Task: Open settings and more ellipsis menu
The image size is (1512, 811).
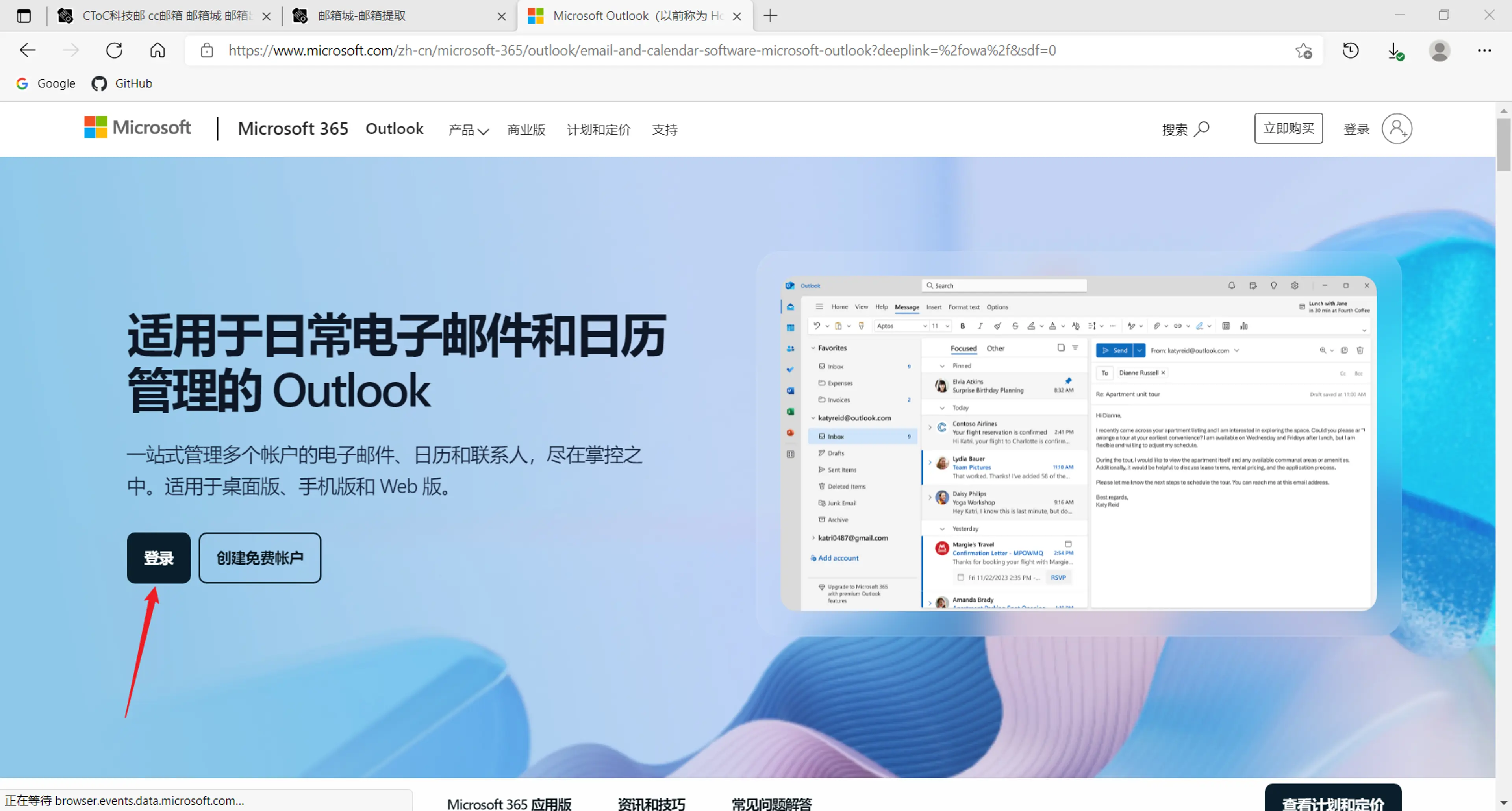Action: 1484,50
